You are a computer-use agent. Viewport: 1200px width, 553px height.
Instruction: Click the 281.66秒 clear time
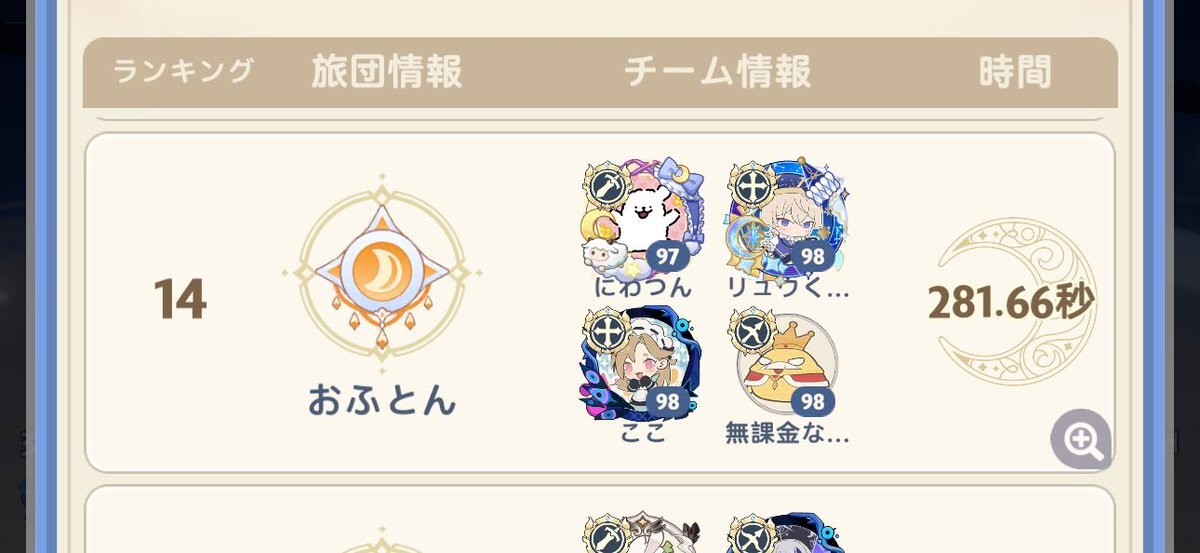click(x=1011, y=302)
